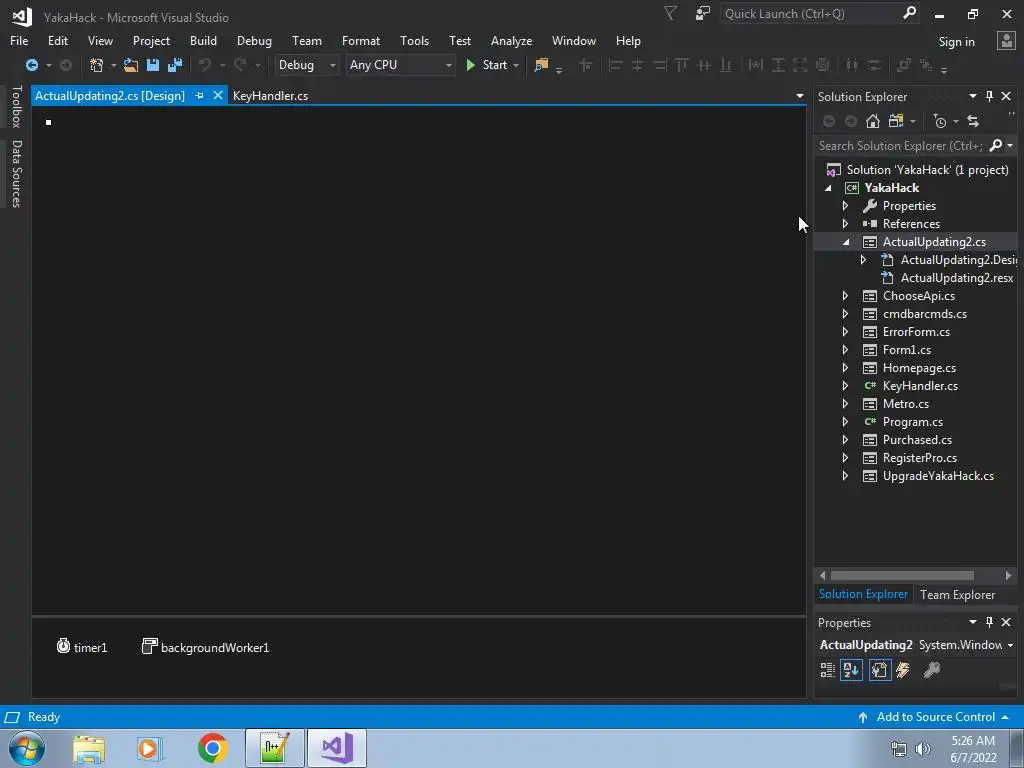Open the Data Sources side panel

coord(16,174)
